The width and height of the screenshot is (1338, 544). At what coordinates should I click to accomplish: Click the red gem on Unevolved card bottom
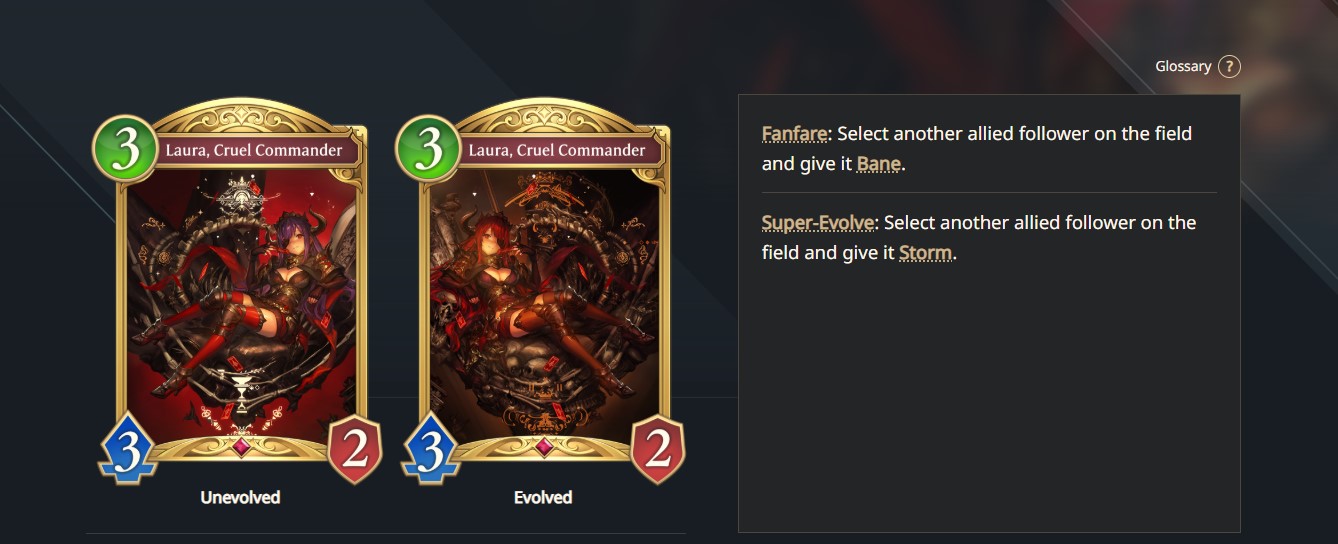[241, 446]
